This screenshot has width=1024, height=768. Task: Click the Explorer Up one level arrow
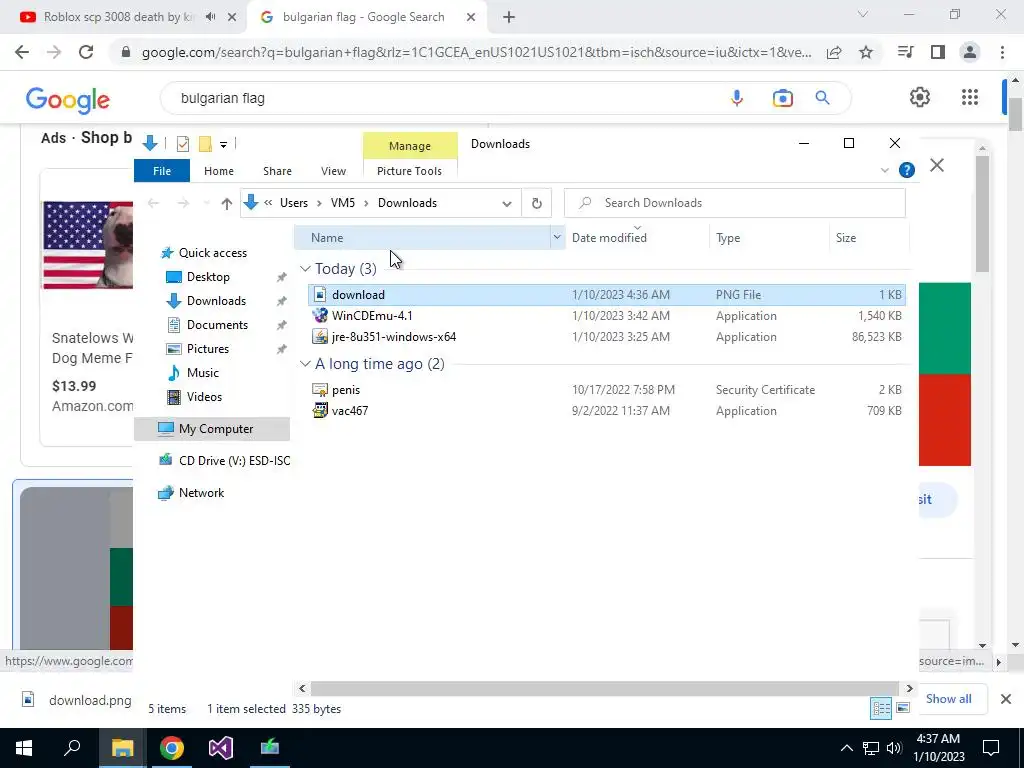coord(227,203)
